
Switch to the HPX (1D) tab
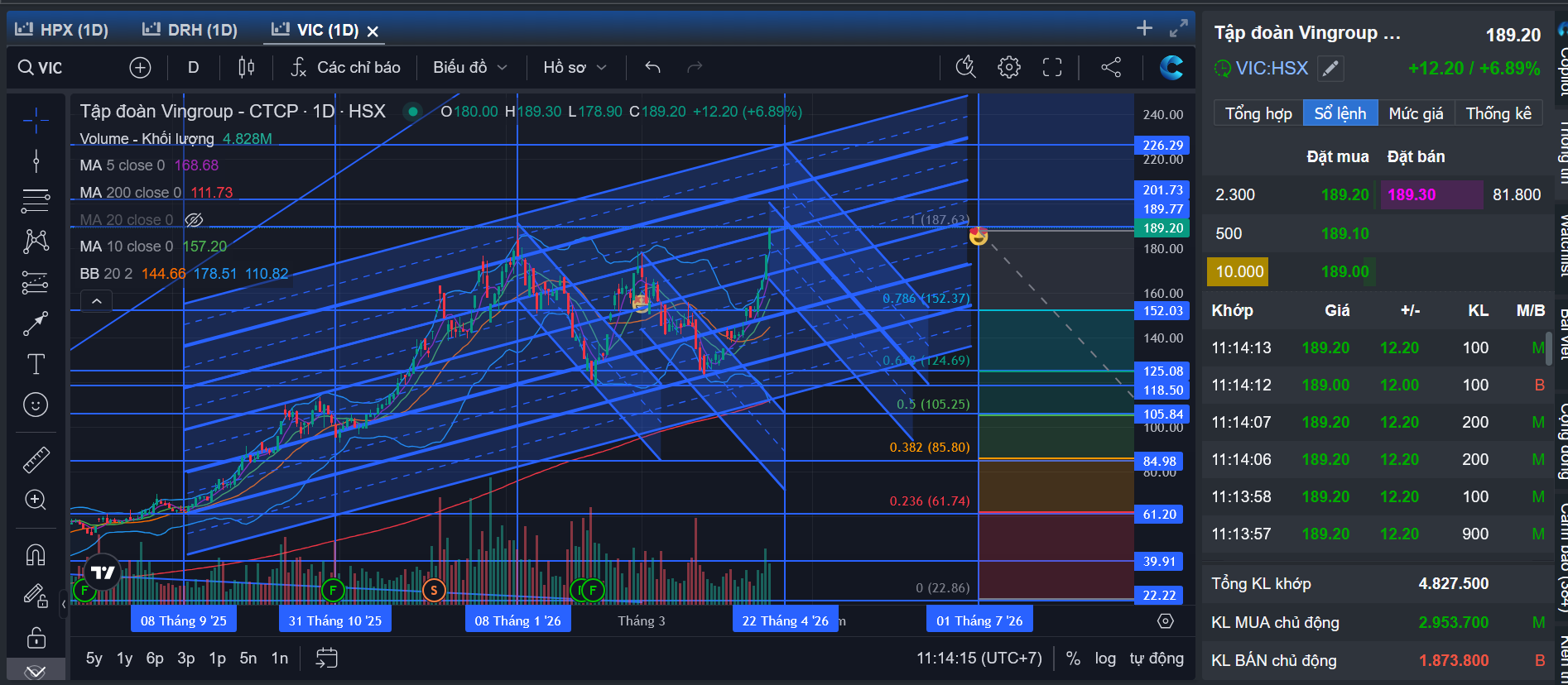62,30
